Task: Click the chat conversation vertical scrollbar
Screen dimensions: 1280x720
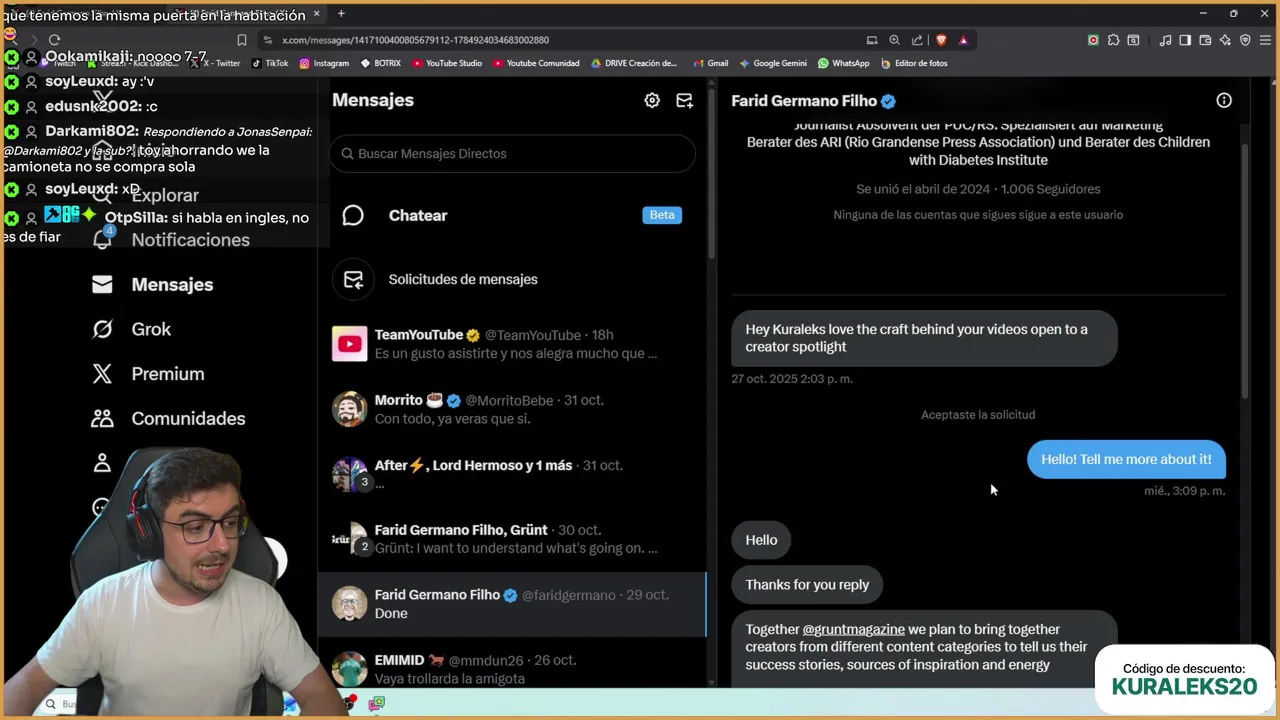Action: coord(1245,270)
